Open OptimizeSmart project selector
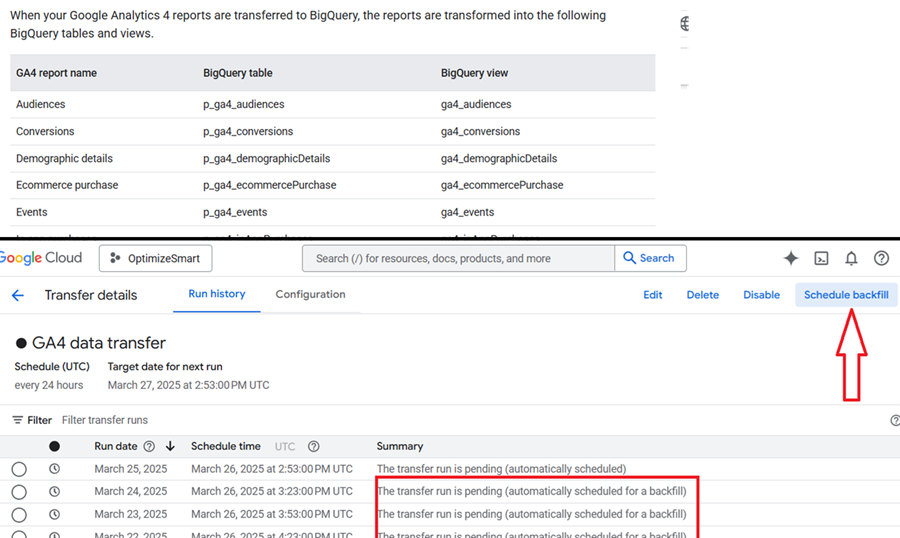The width and height of the screenshot is (900, 538). pos(156,258)
